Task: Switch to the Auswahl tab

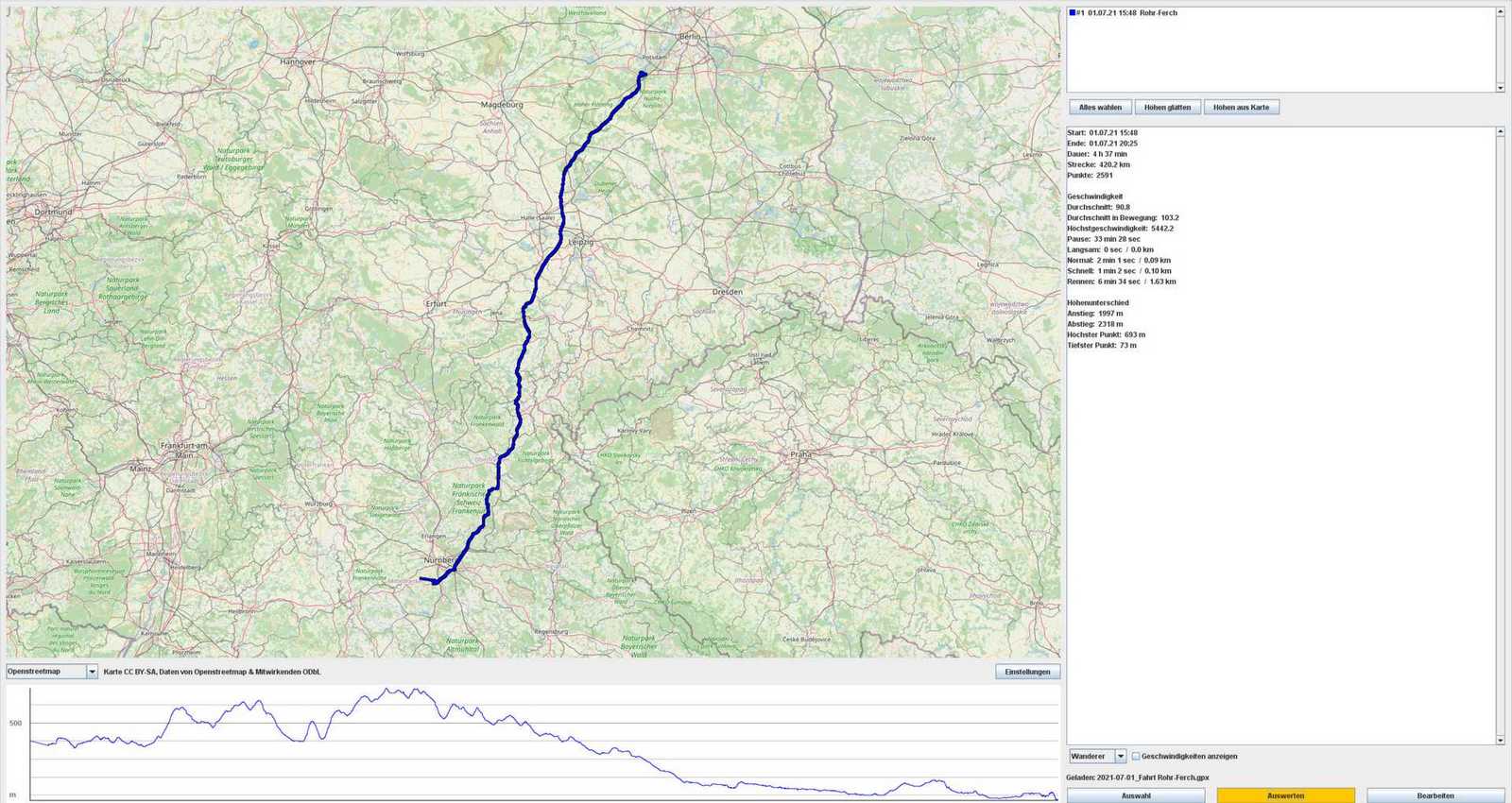Action: (1135, 795)
